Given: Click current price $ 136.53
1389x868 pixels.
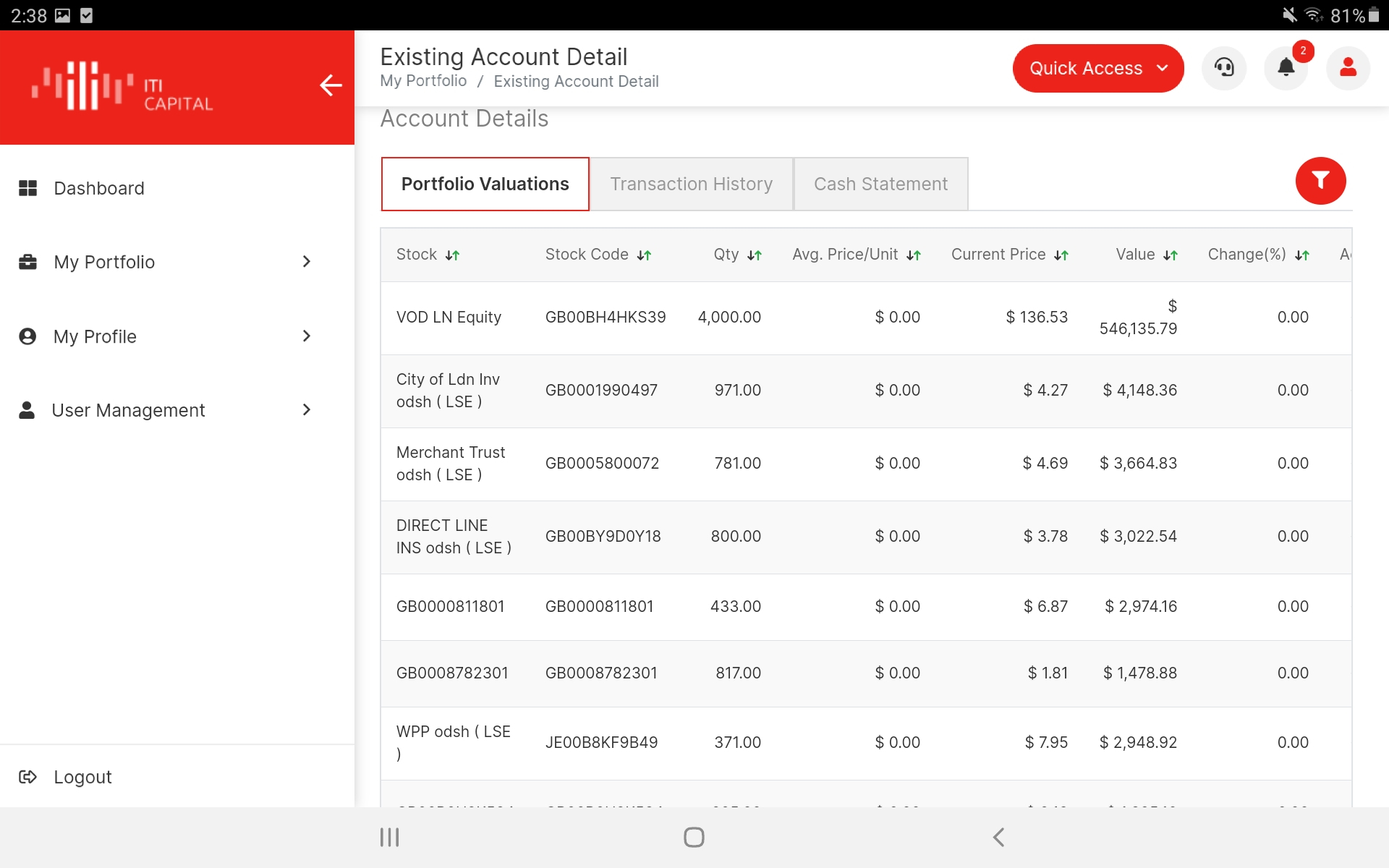Looking at the screenshot, I should click(x=1037, y=317).
